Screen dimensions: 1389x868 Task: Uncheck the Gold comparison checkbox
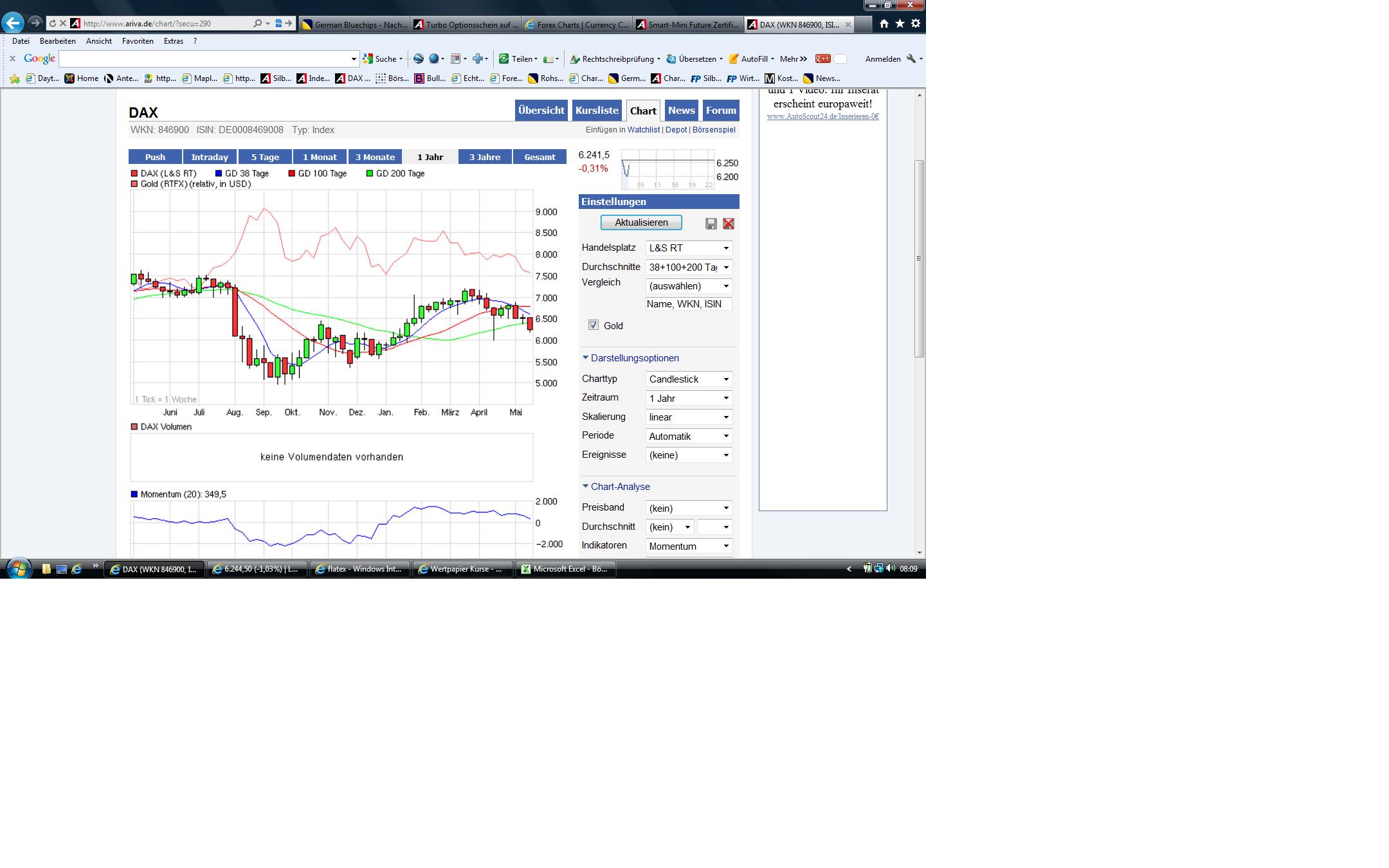(594, 325)
